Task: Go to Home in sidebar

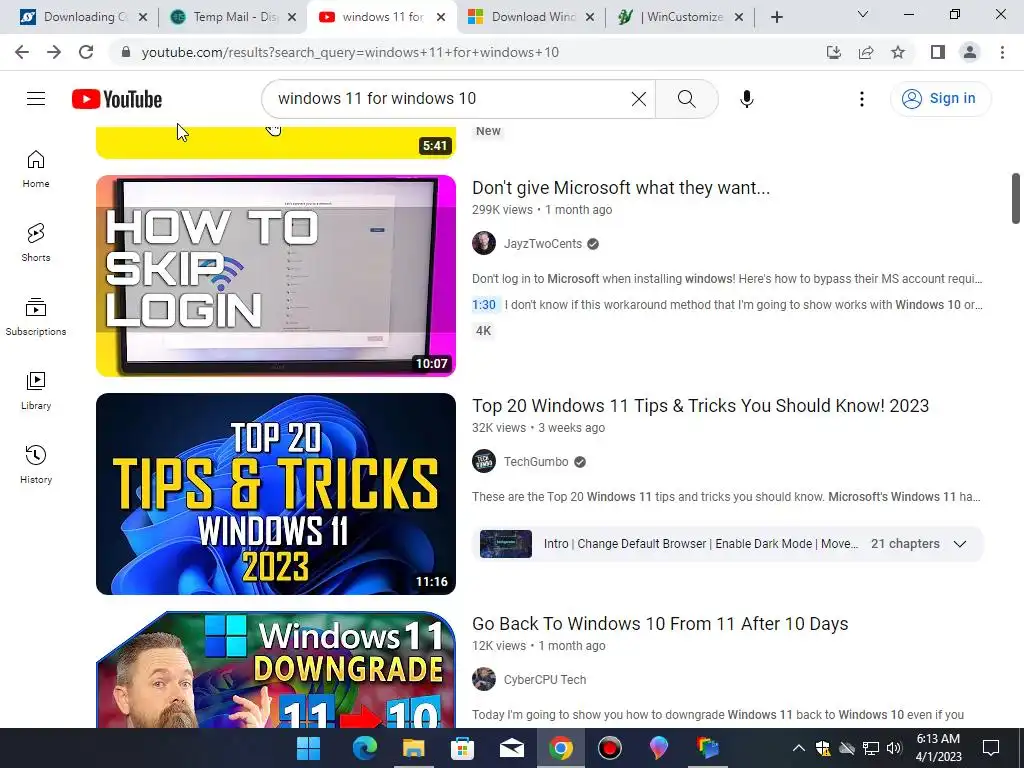Action: tap(36, 169)
